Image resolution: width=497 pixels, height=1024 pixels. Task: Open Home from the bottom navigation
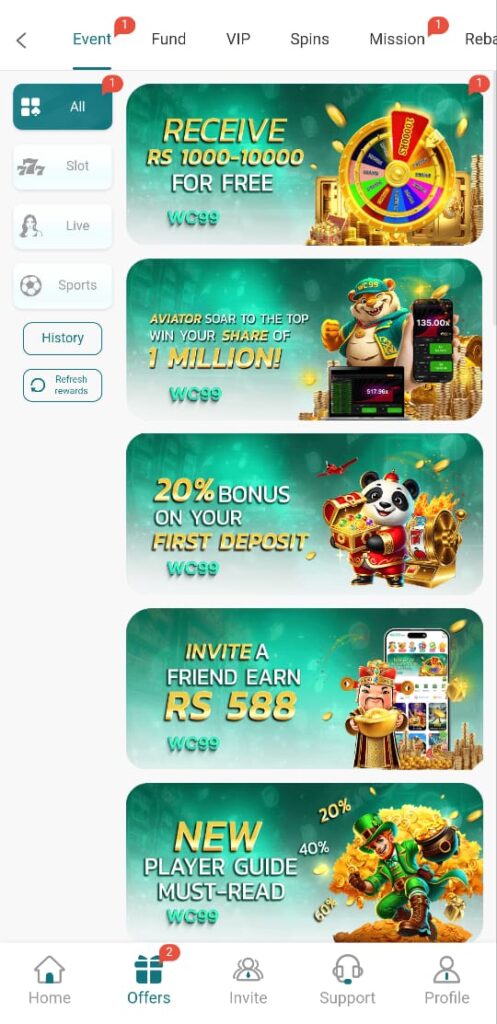coord(50,980)
